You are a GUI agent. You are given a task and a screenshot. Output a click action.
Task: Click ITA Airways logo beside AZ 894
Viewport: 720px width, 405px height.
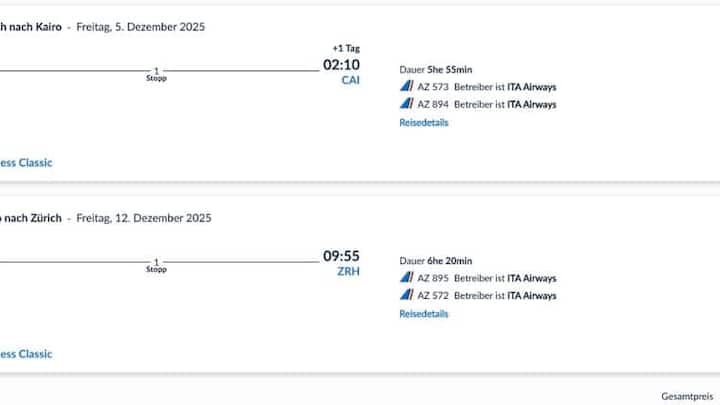tap(406, 104)
